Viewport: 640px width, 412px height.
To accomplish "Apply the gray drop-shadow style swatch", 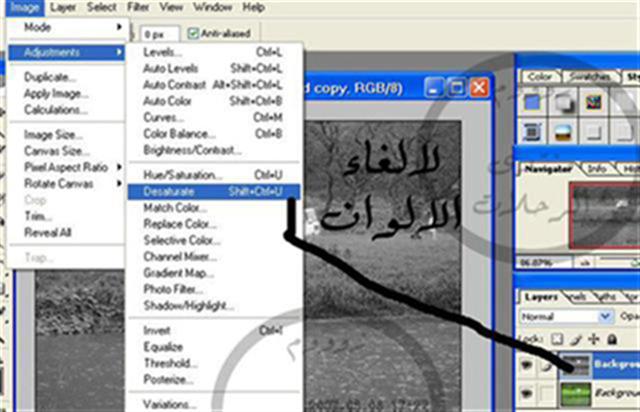I will pyautogui.click(x=564, y=102).
